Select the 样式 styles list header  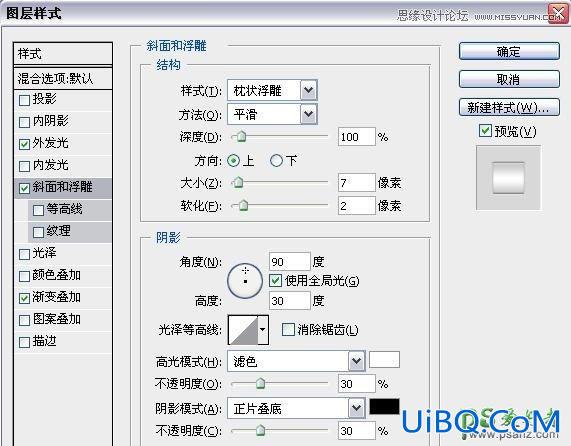point(63,54)
